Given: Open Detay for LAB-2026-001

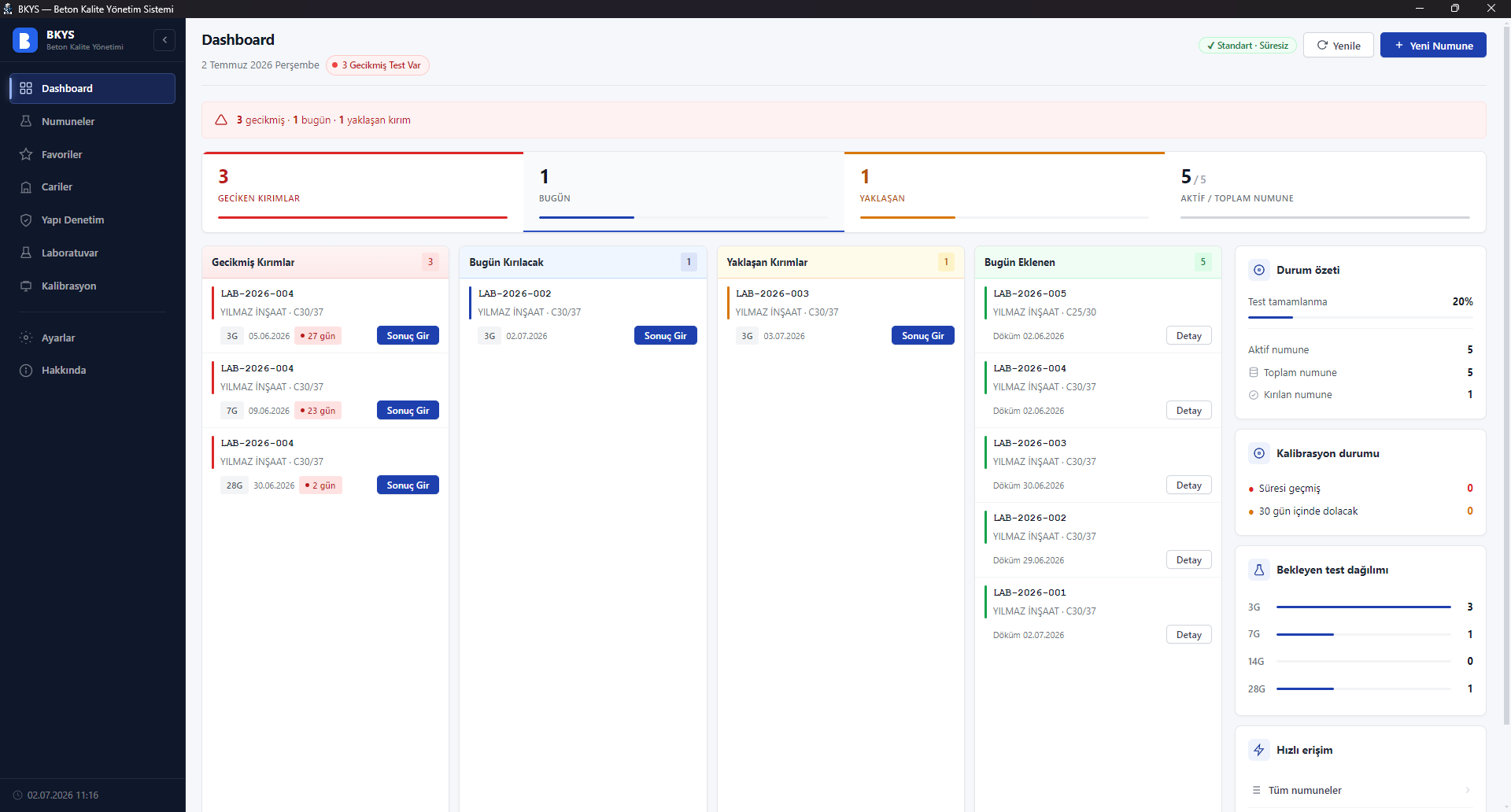Looking at the screenshot, I should coord(1188,635).
